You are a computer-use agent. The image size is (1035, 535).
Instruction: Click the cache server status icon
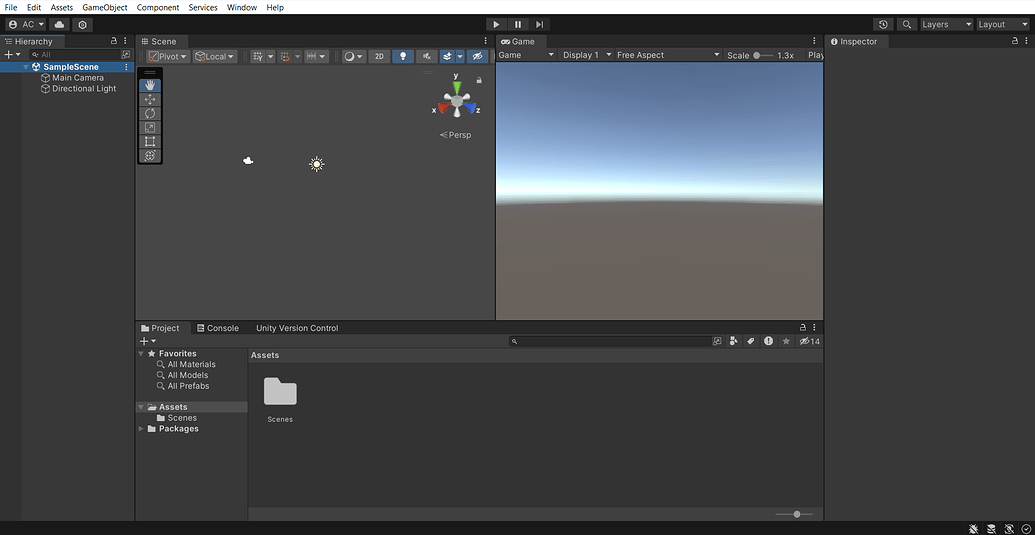(991, 528)
